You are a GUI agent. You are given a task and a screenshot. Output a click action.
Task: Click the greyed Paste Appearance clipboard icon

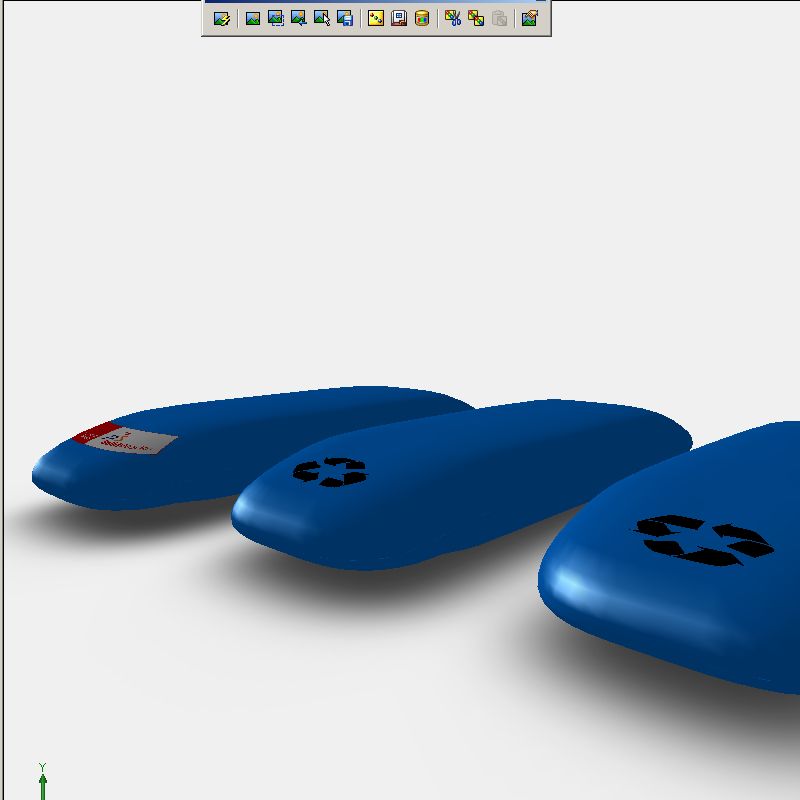[x=499, y=19]
